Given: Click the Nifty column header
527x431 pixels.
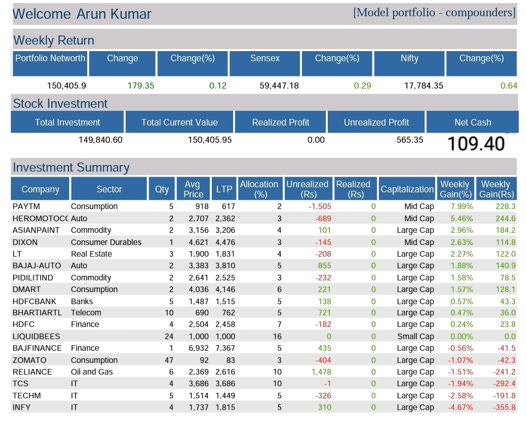Looking at the screenshot, I should [409, 63].
